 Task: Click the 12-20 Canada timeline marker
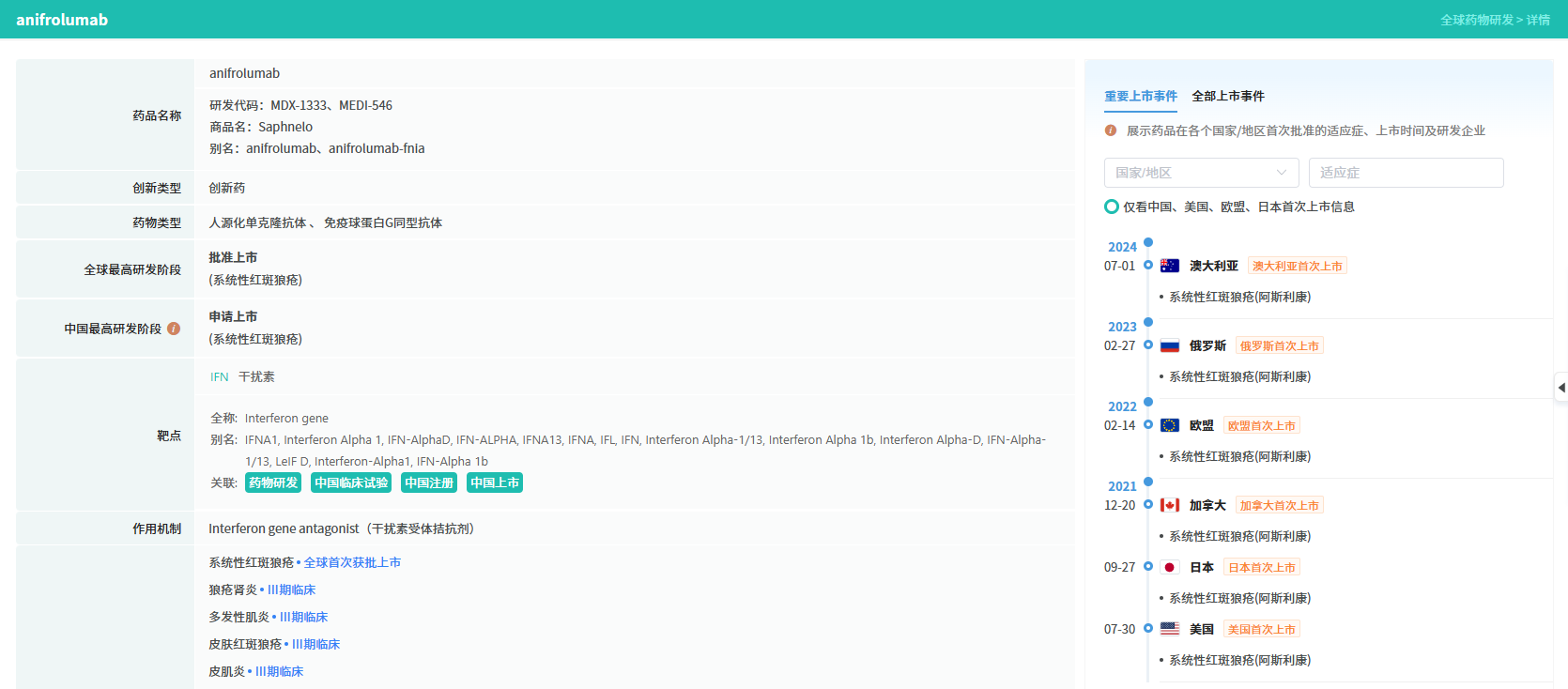1148,504
